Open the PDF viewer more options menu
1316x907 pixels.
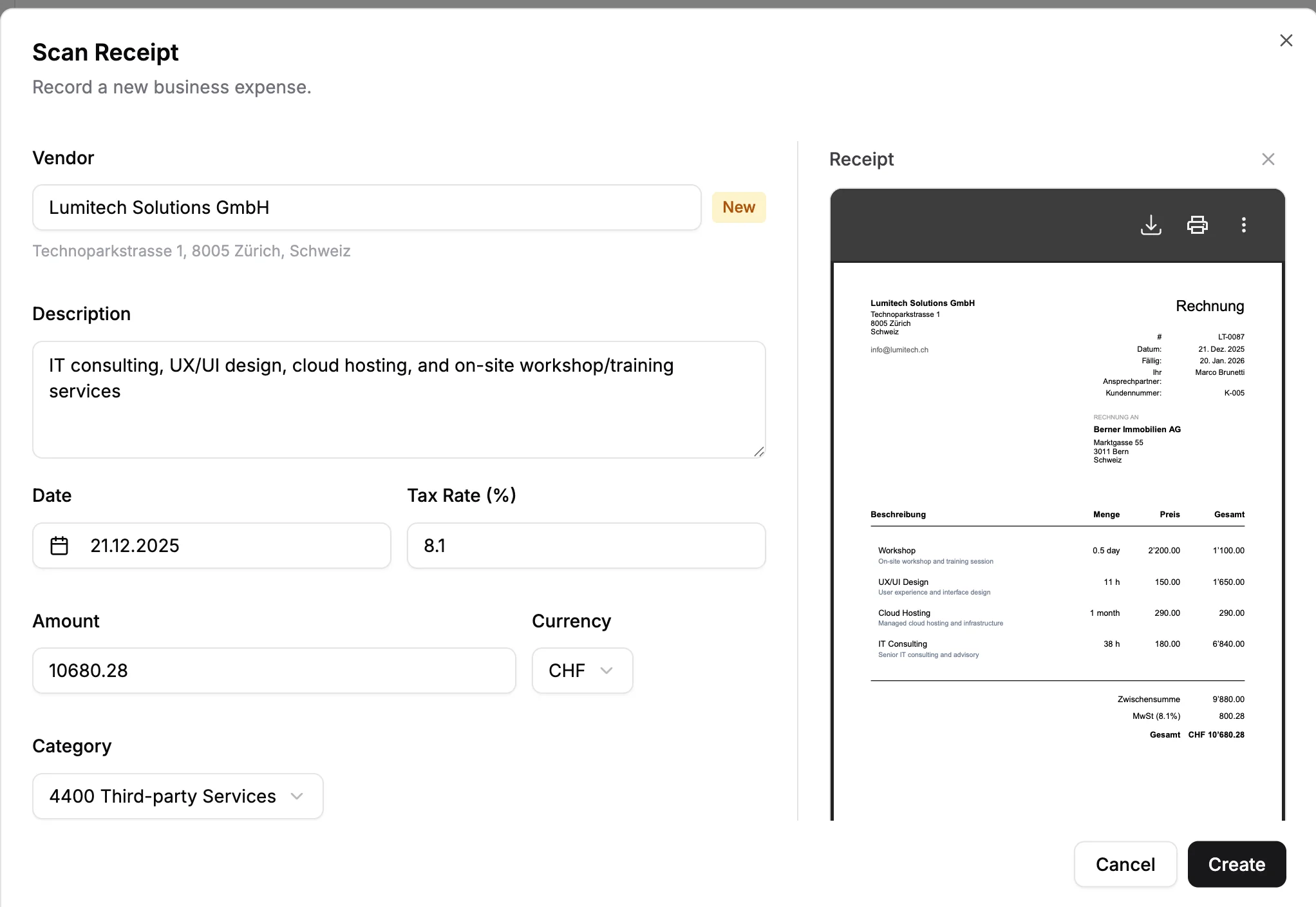point(1243,225)
